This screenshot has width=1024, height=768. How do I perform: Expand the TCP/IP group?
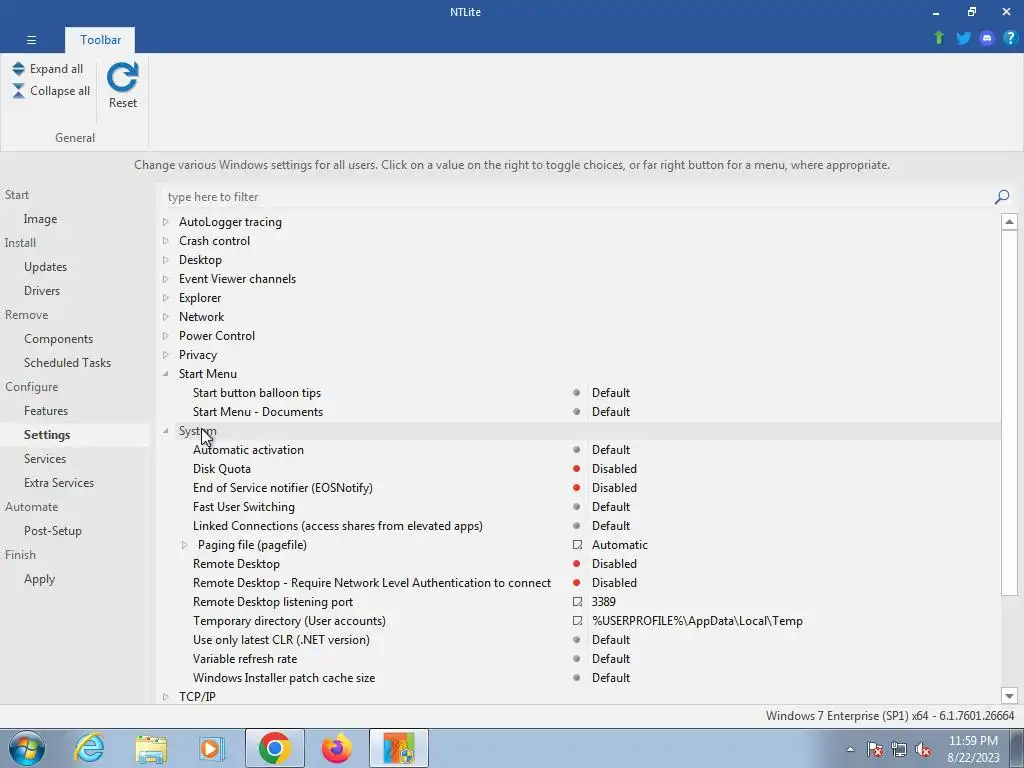pos(166,697)
